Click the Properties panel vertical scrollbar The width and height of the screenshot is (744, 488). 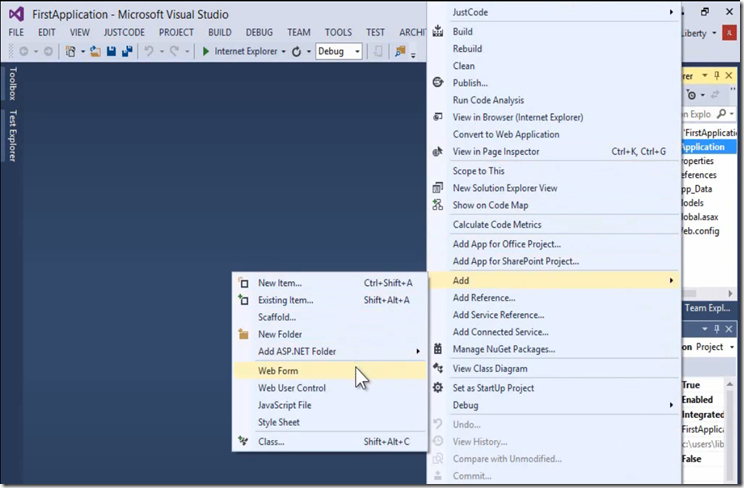tap(731, 429)
